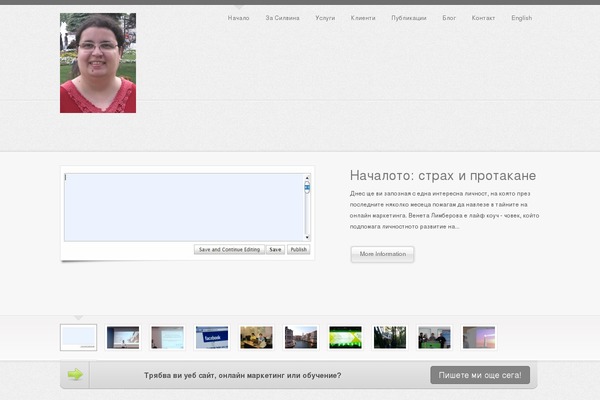Click inside the blue text editing area
Image resolution: width=600 pixels, height=400 pixels.
click(x=184, y=207)
